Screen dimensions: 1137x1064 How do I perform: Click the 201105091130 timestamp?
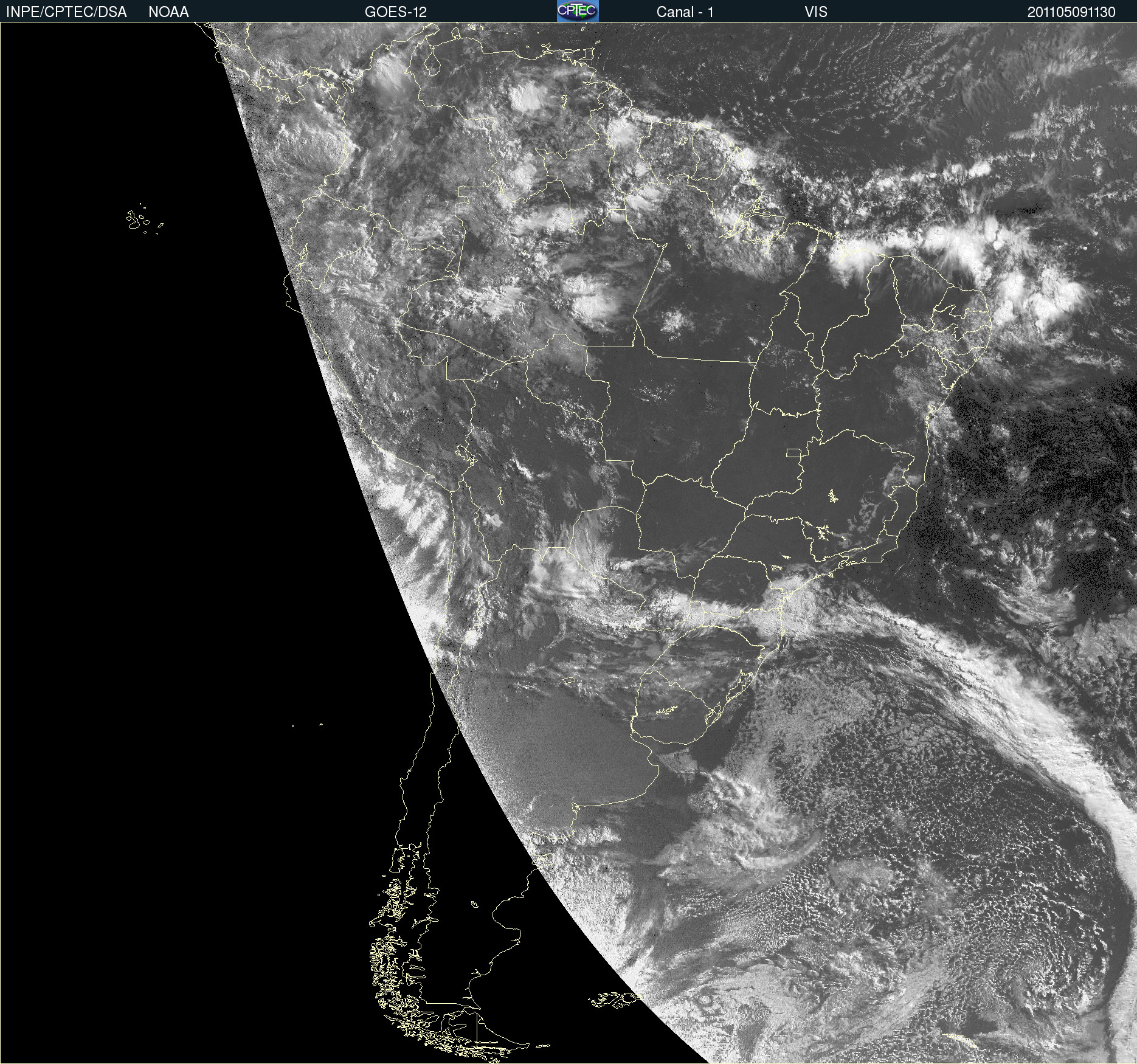[1071, 12]
